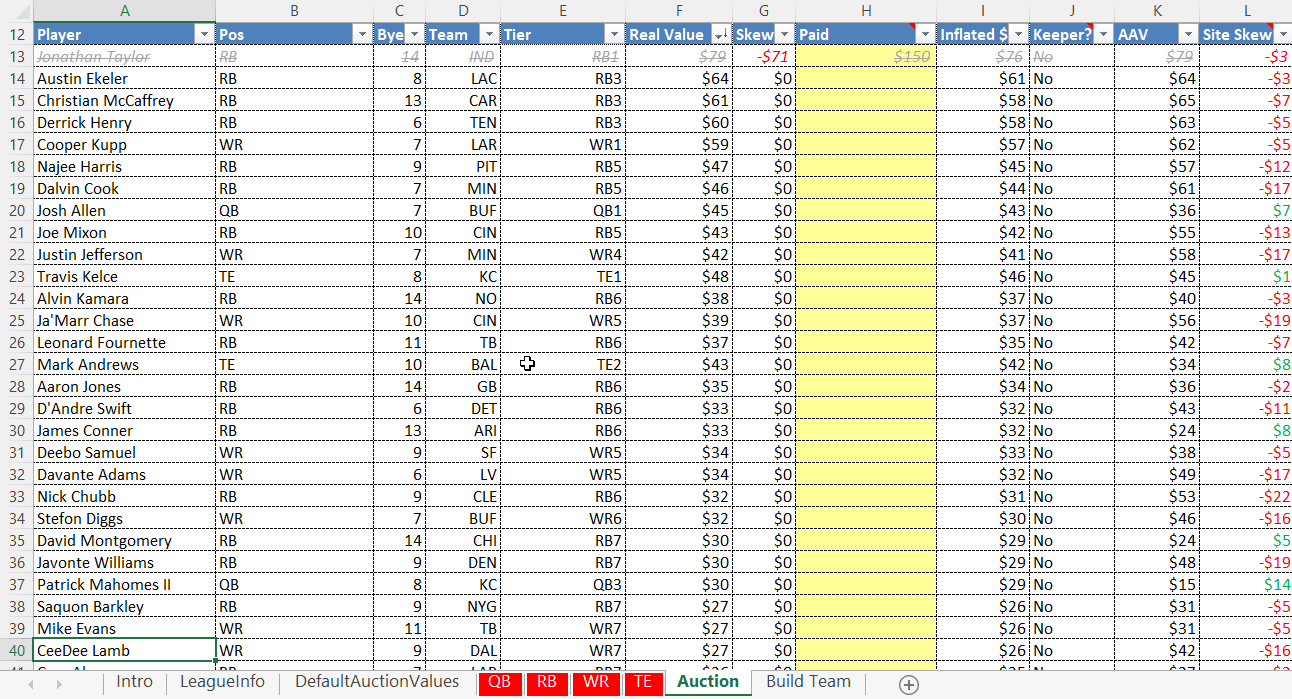The height and width of the screenshot is (699, 1292).
Task: Open the Pos column filter dropdown
Action: coord(361,34)
